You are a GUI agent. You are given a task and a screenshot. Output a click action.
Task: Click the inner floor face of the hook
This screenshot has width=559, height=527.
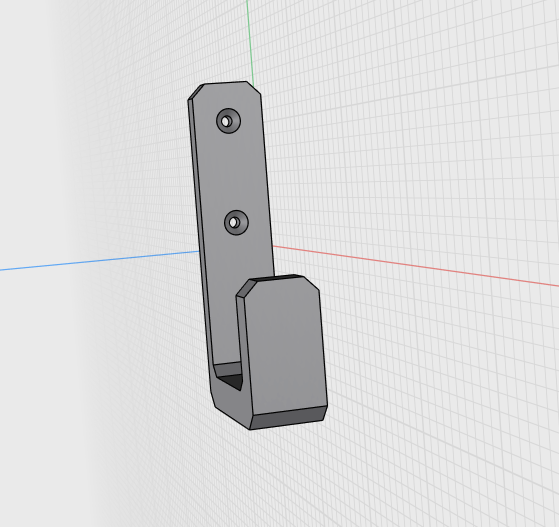(x=228, y=368)
